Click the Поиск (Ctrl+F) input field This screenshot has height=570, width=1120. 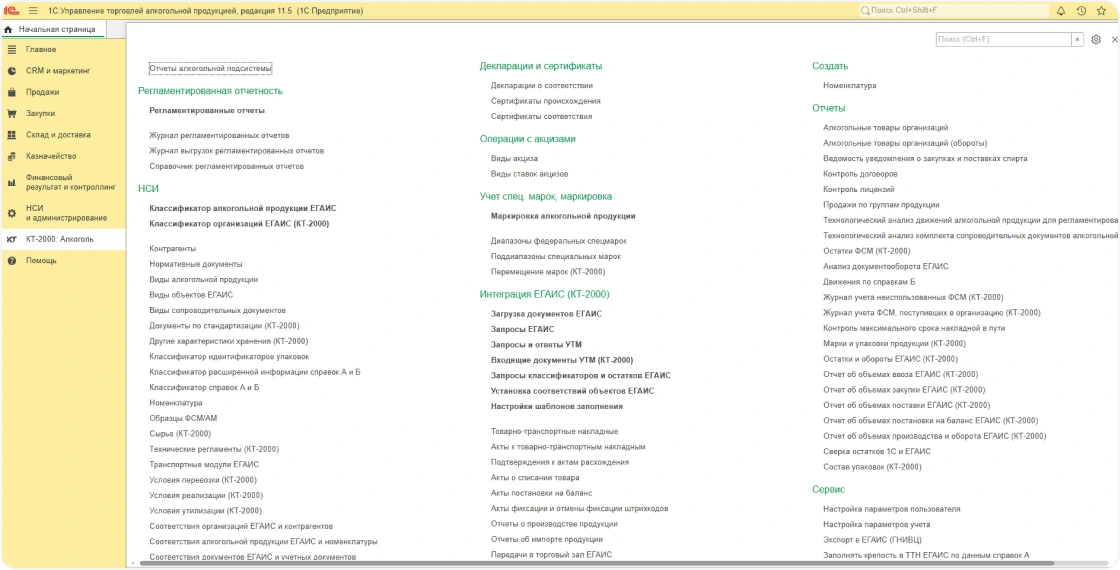coord(1004,40)
